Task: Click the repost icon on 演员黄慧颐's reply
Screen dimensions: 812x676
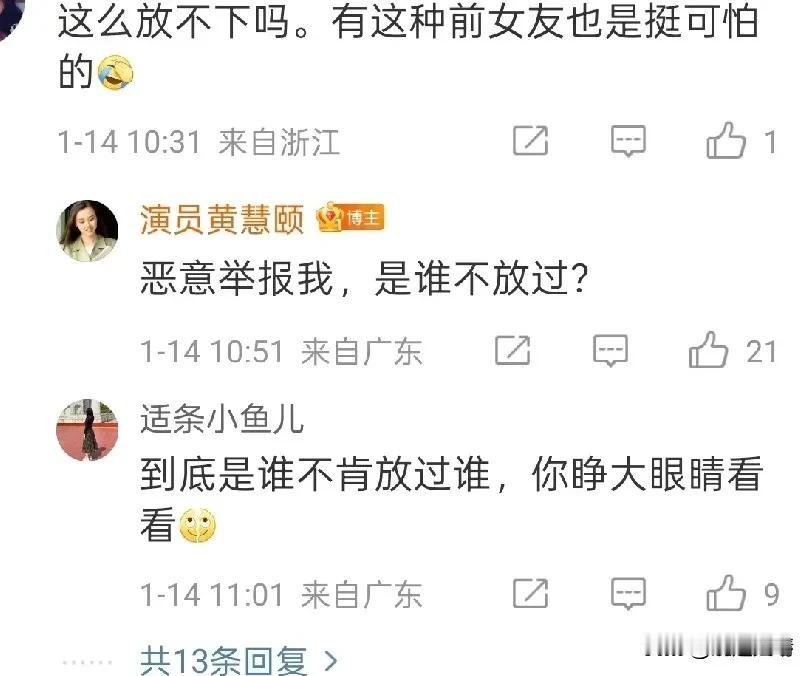Action: 512,350
